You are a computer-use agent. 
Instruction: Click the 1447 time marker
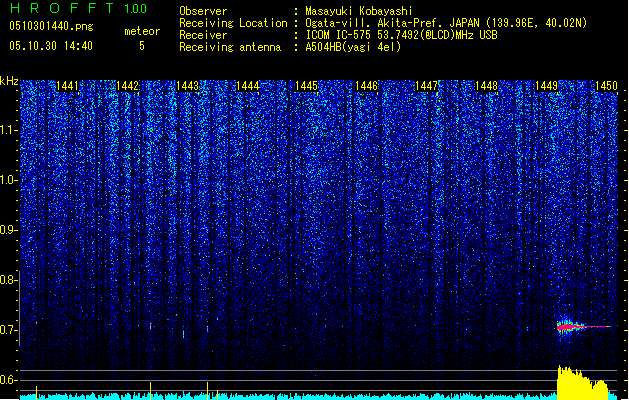click(426, 86)
